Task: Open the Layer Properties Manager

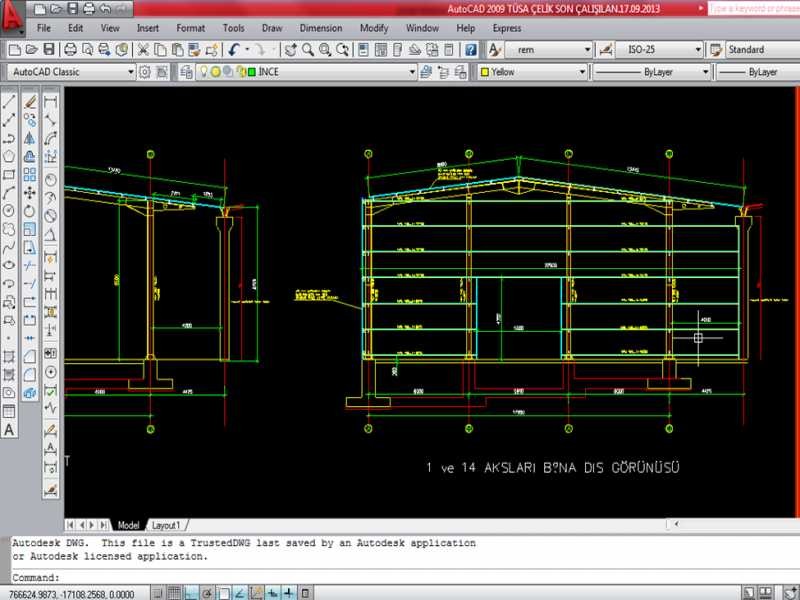Action: coord(186,72)
